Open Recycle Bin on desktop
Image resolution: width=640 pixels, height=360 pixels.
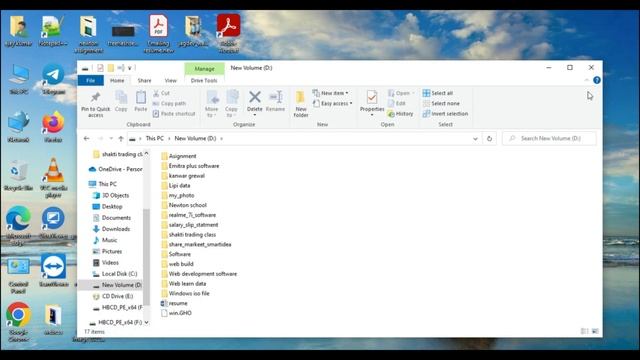(x=18, y=176)
